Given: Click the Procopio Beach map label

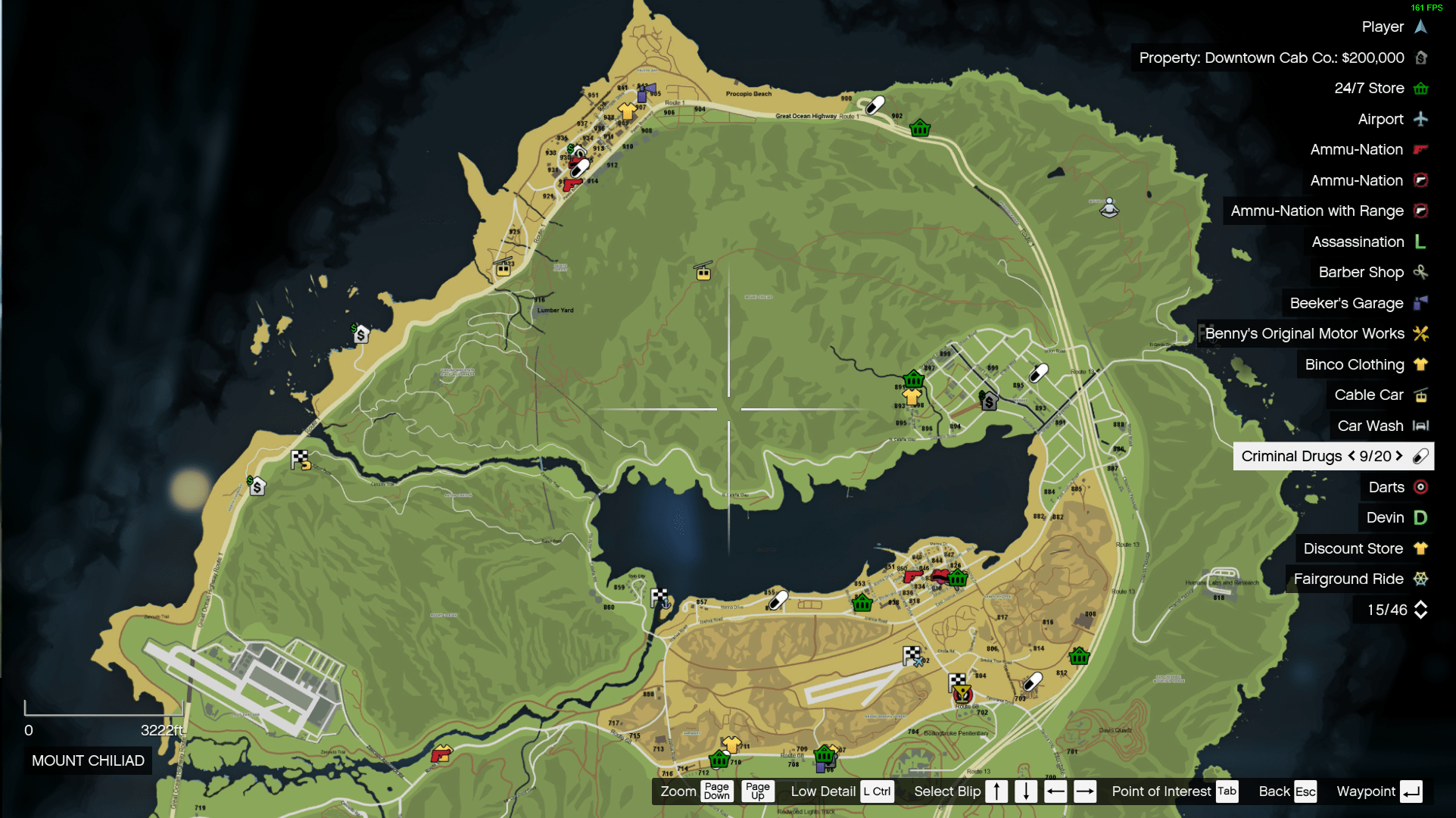Looking at the screenshot, I should coord(749,94).
